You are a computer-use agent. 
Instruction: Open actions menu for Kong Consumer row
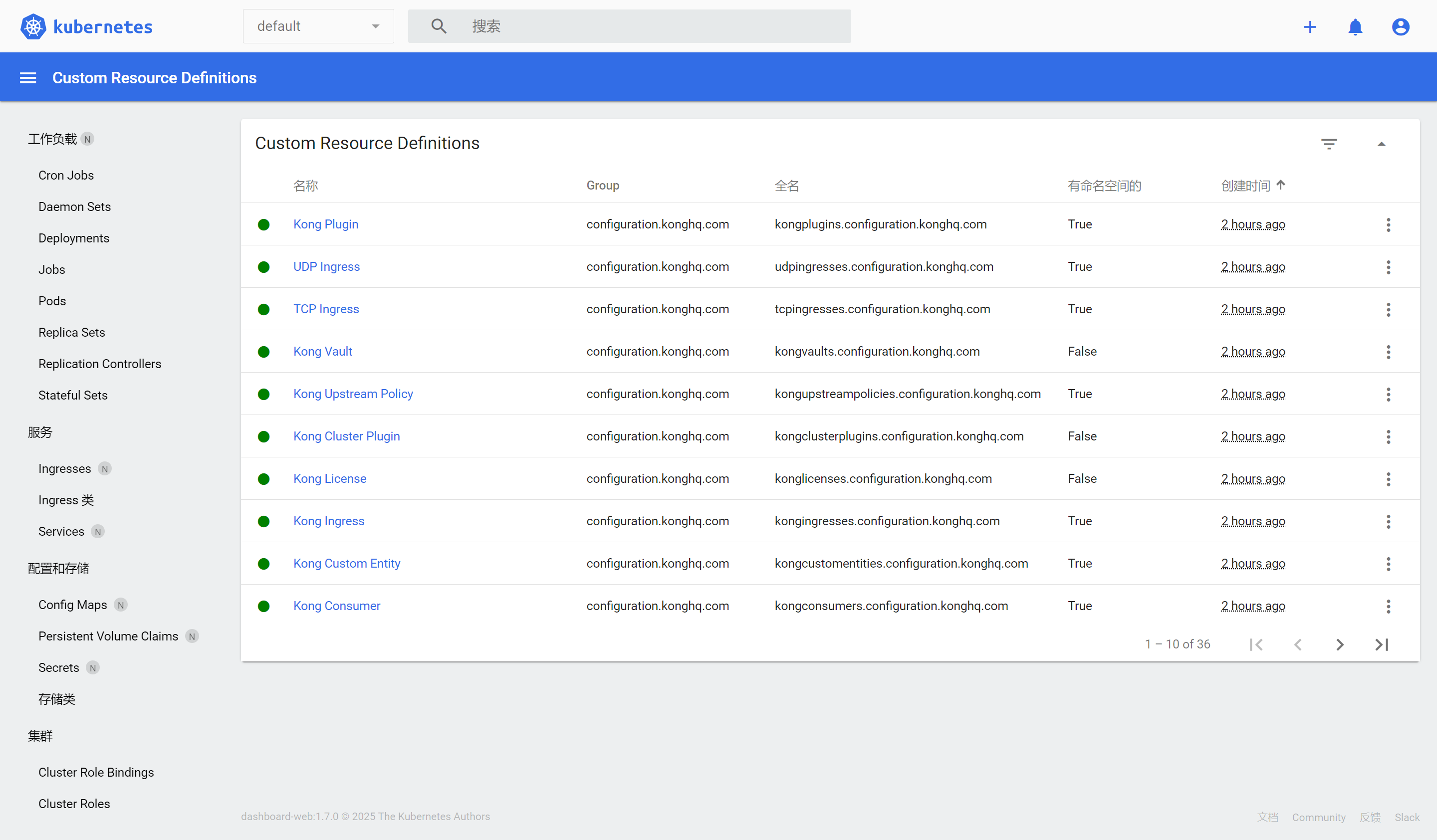point(1388,607)
